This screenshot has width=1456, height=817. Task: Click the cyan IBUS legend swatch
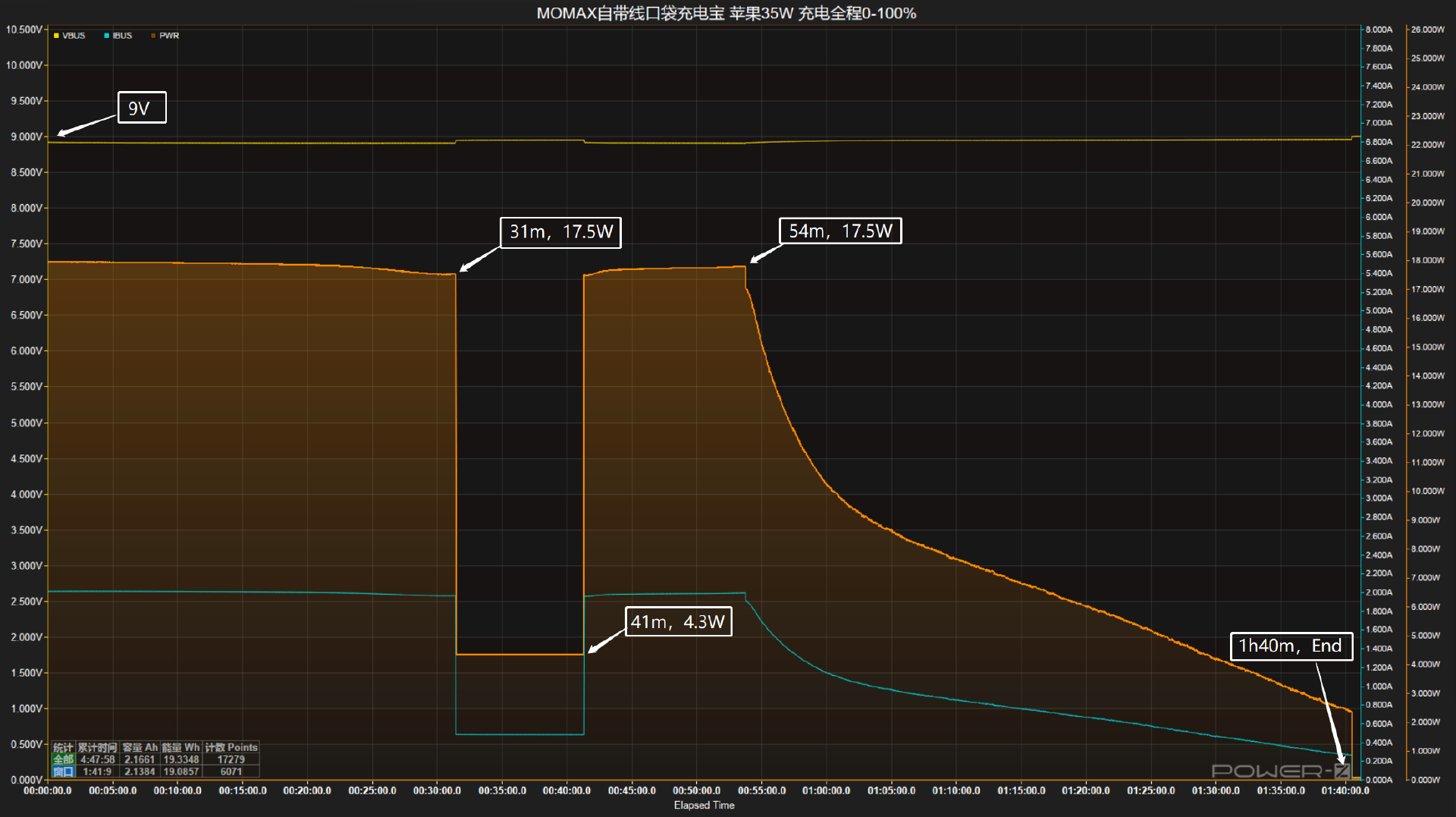pos(107,36)
